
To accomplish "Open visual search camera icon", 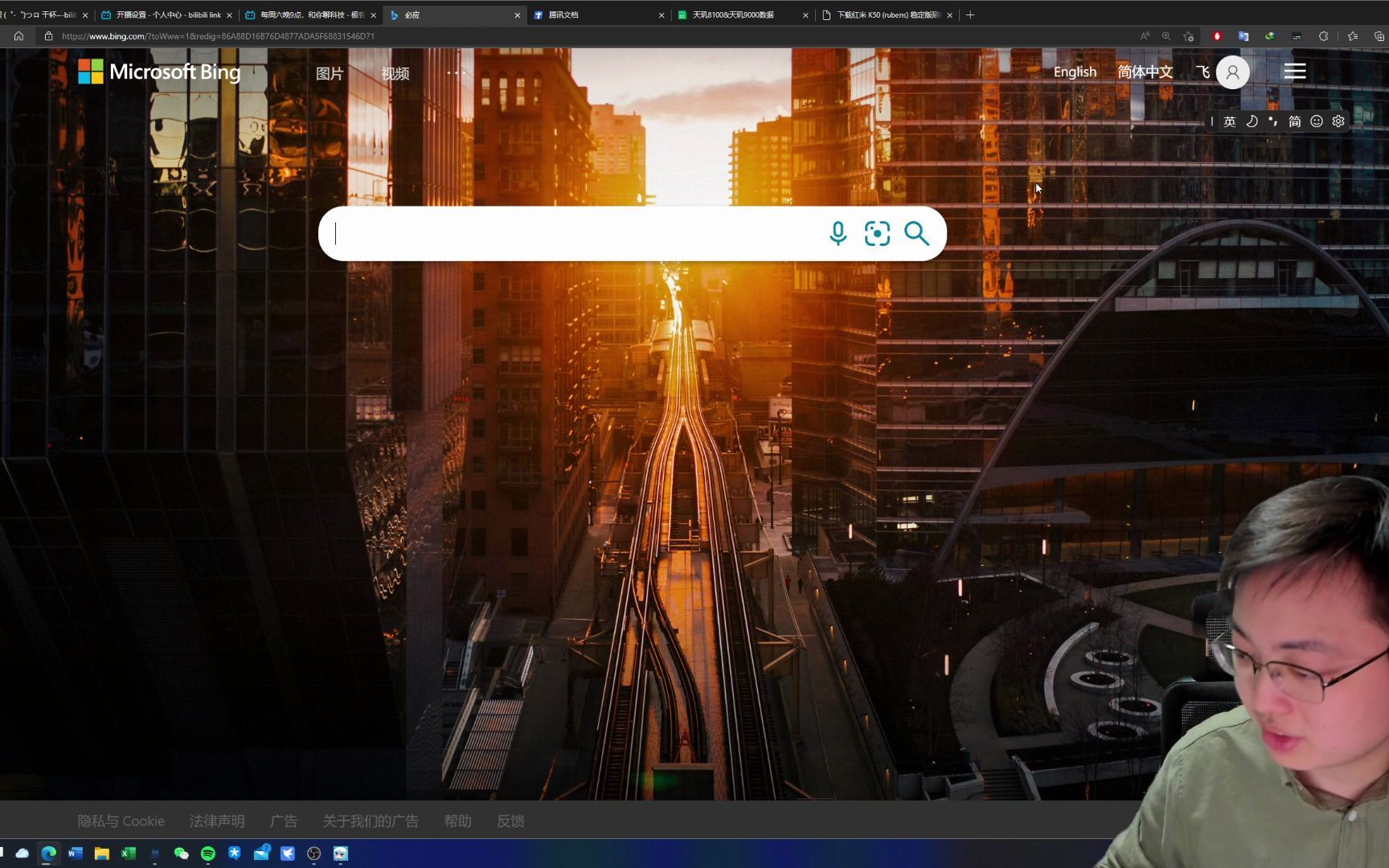I will (x=877, y=233).
